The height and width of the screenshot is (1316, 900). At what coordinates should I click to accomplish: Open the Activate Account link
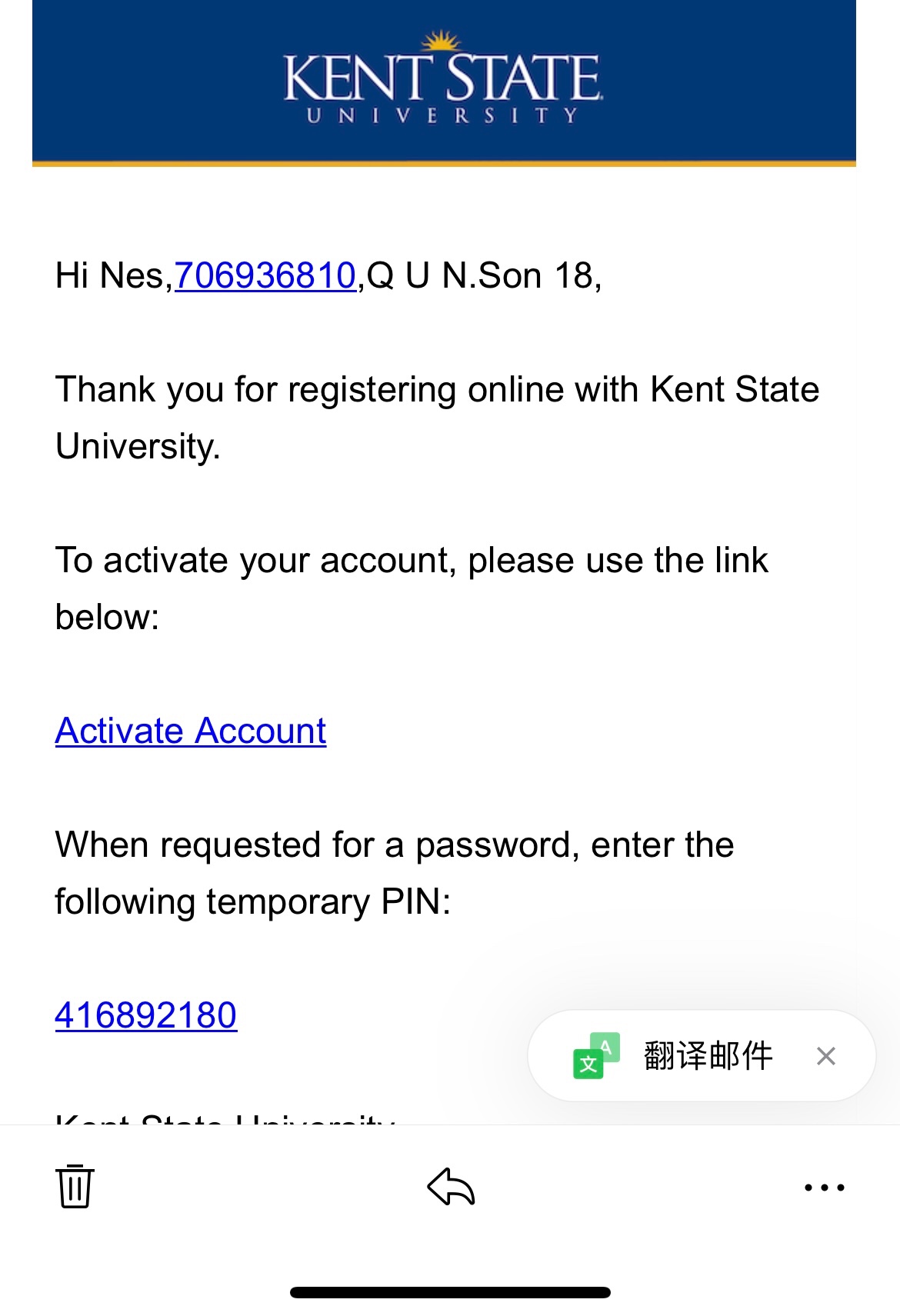(191, 731)
